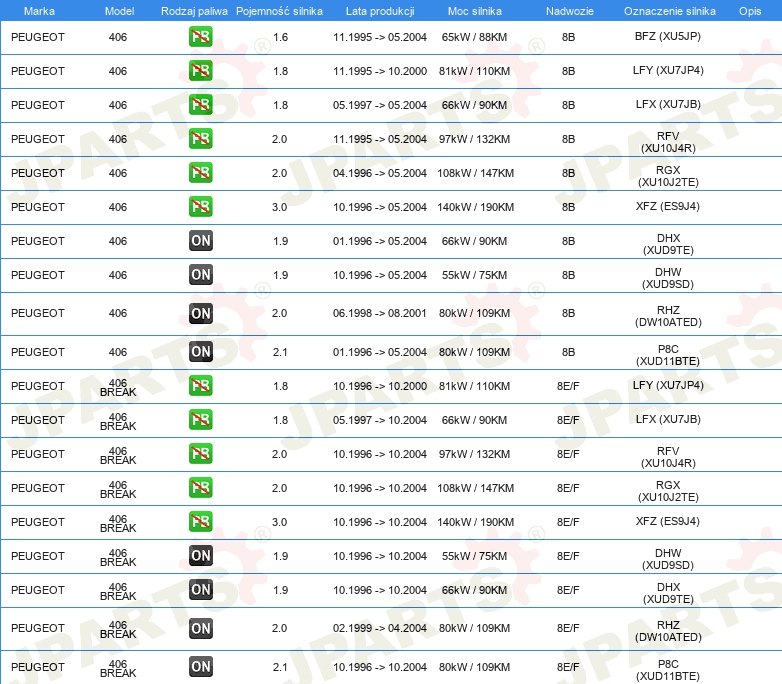This screenshot has width=782, height=684.
Task: Click the Marka column header
Action: tap(39, 11)
